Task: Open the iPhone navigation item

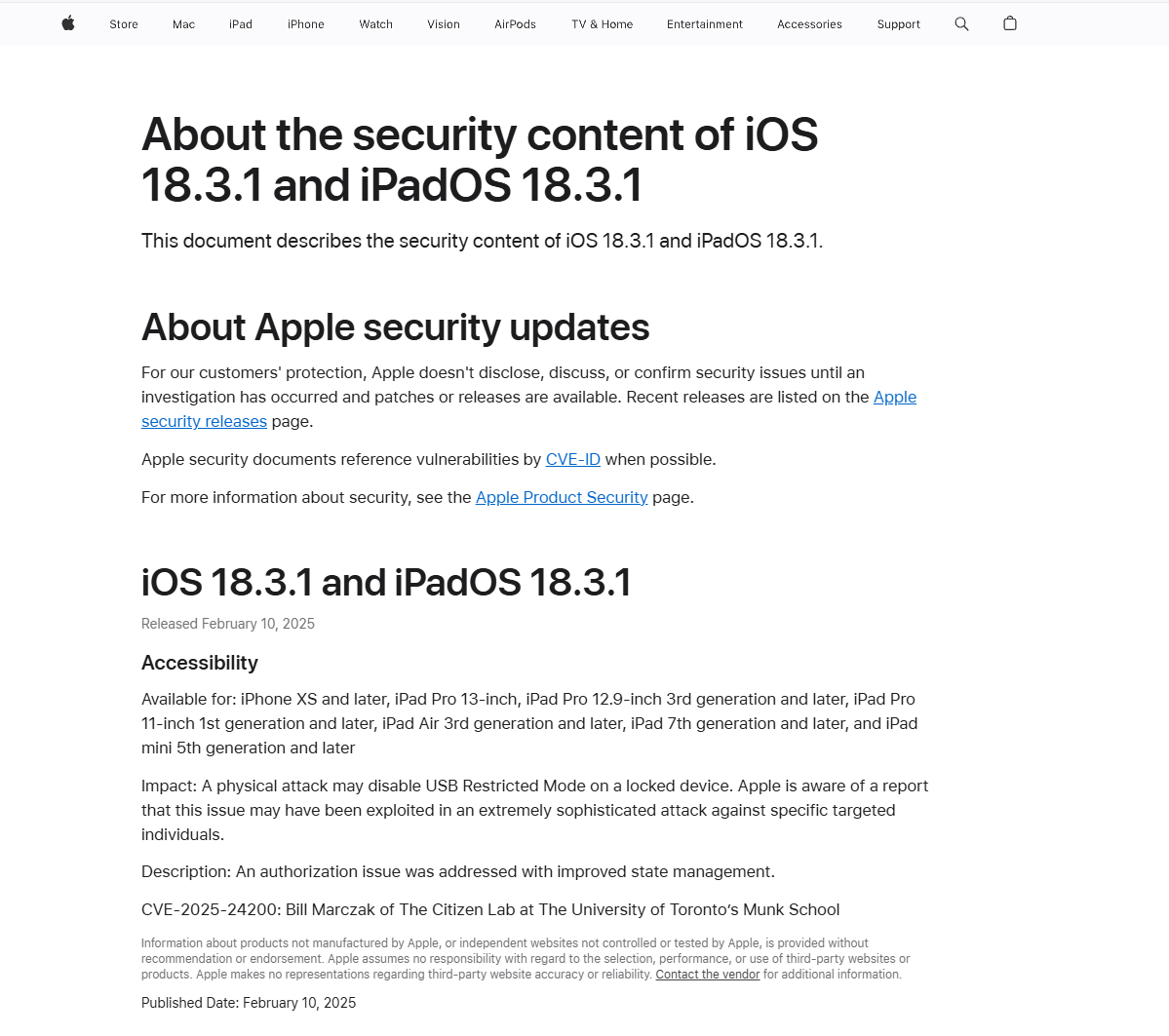Action: coord(306,23)
